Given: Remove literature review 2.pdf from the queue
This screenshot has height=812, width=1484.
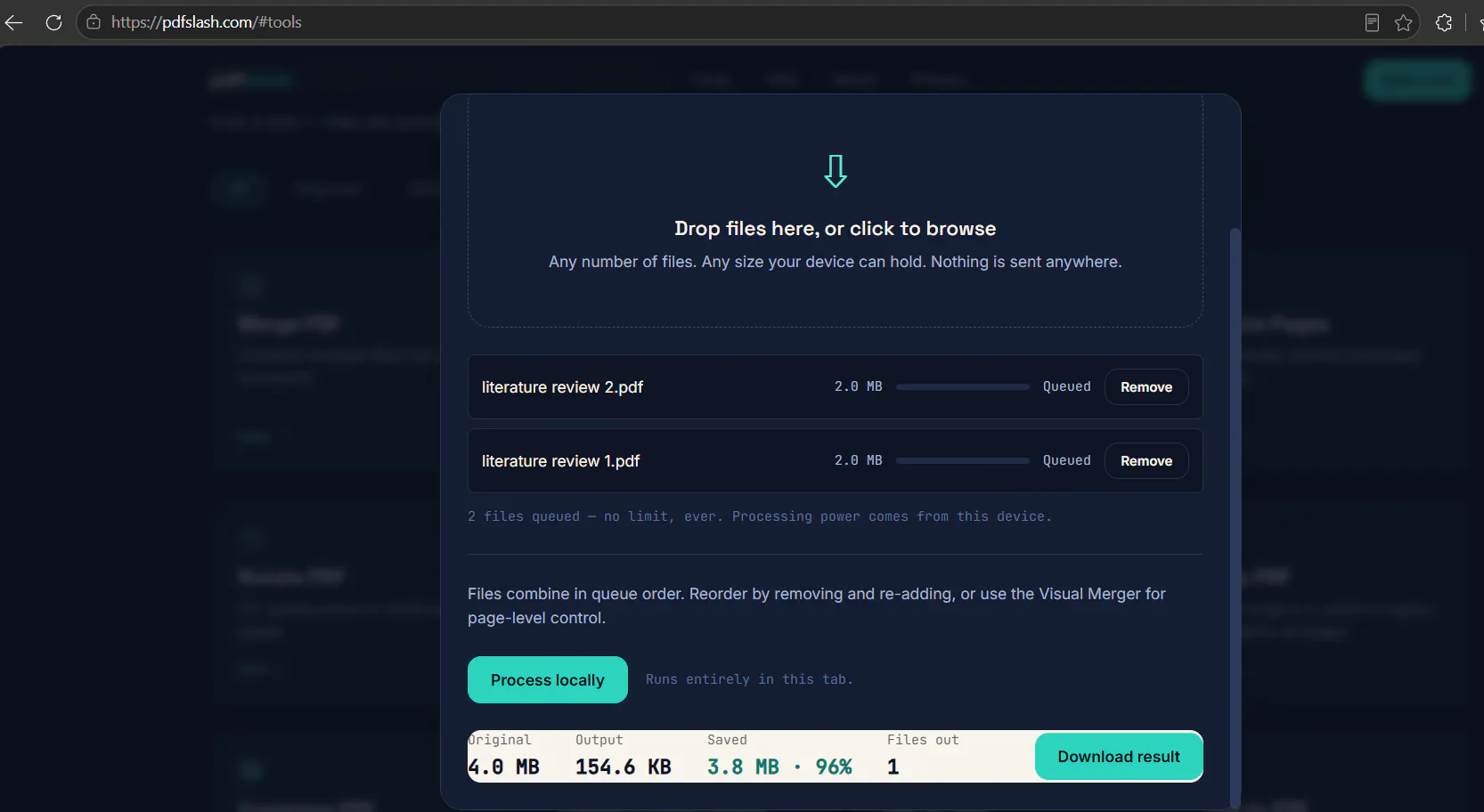Looking at the screenshot, I should (x=1146, y=387).
